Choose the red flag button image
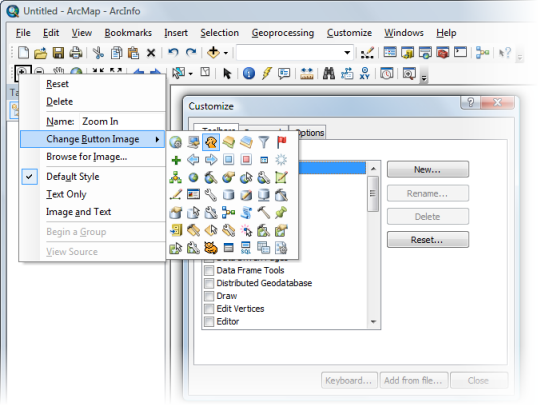538x405 pixels. pos(281,142)
